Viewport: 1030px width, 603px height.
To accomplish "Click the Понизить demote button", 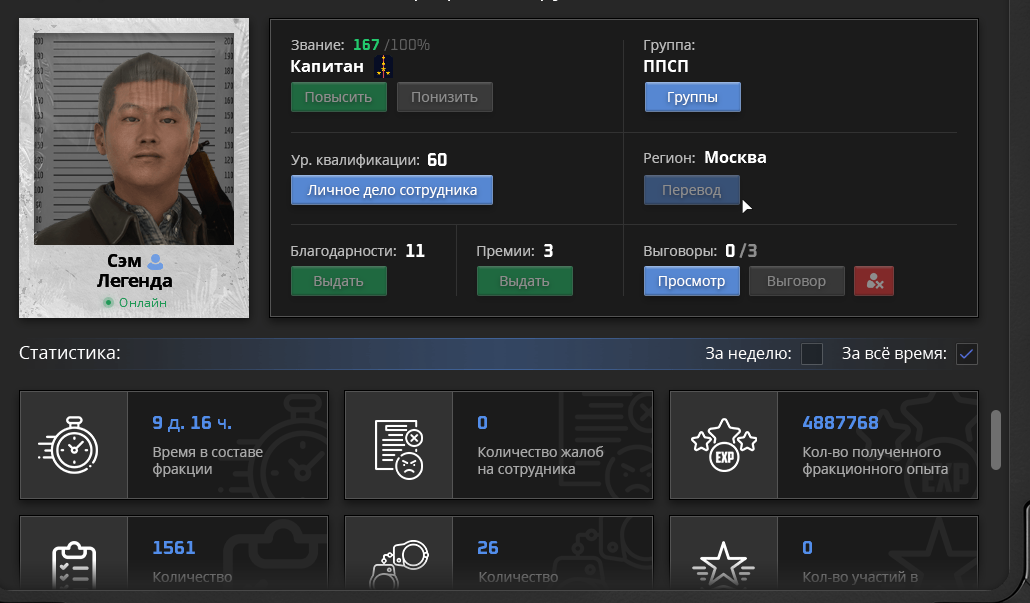I will click(x=445, y=97).
